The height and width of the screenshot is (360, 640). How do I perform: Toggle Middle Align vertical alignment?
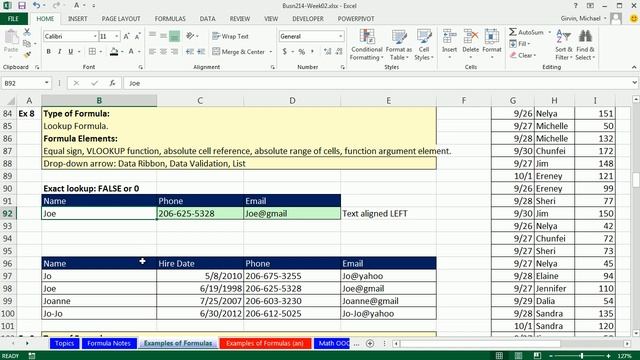[x=163, y=36]
